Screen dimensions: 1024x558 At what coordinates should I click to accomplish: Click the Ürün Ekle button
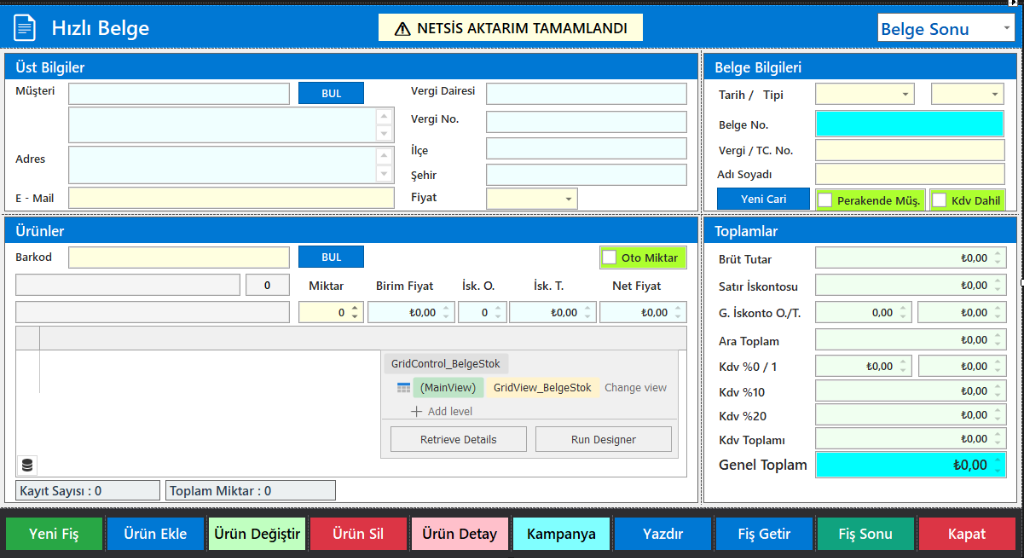155,534
